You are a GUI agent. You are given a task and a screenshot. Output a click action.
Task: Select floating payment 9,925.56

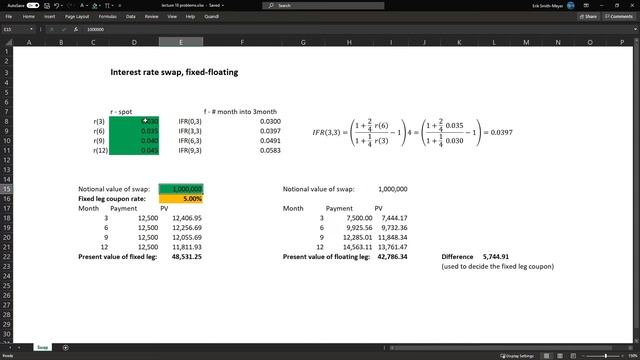pos(359,228)
